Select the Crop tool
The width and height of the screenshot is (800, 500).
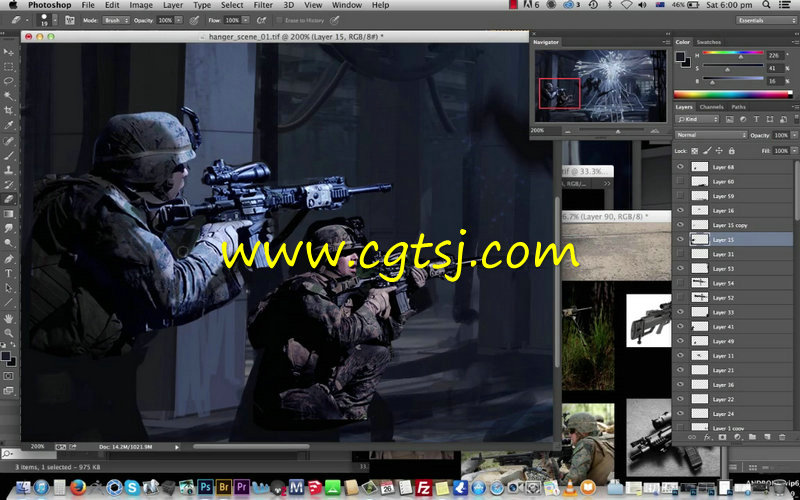click(9, 110)
